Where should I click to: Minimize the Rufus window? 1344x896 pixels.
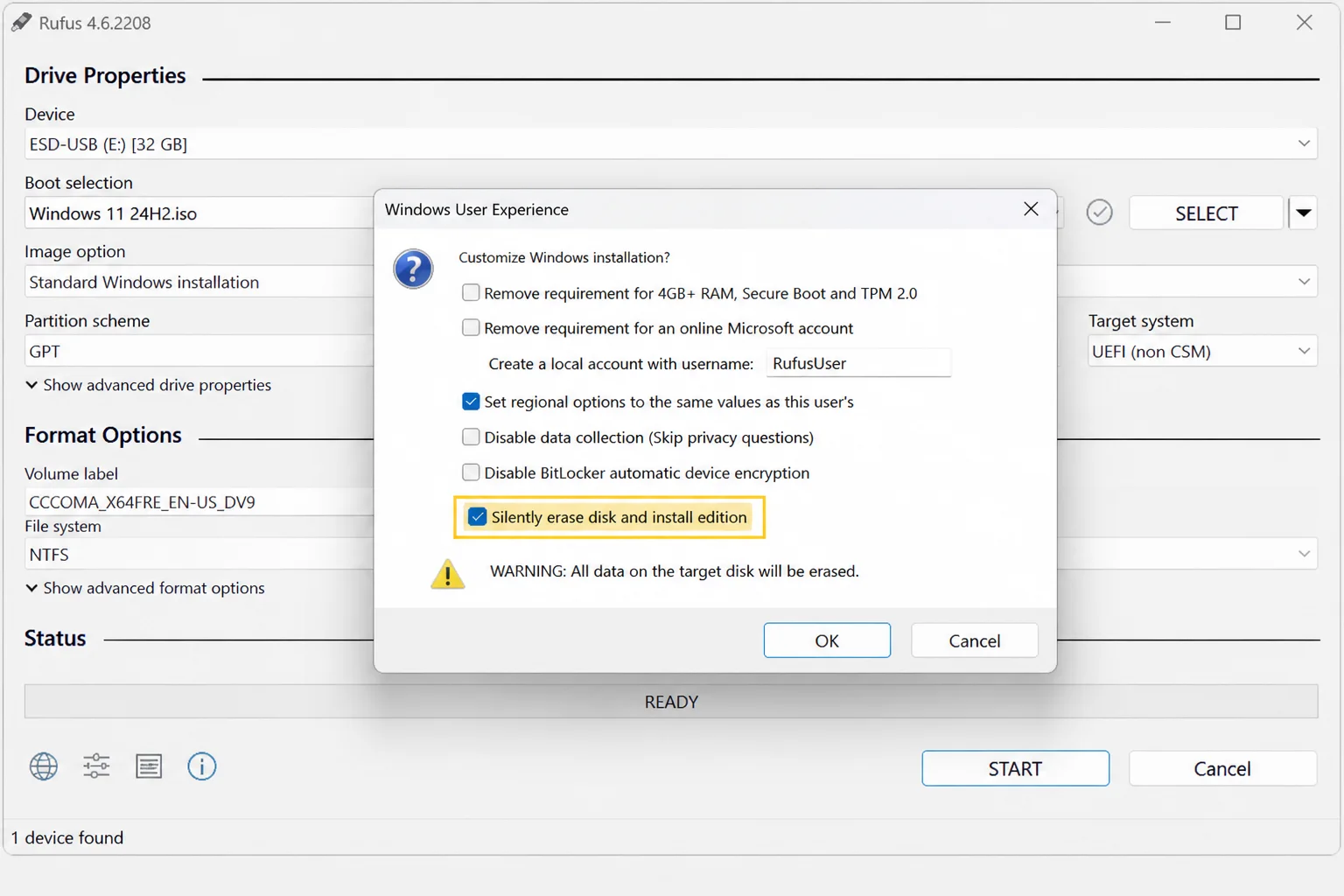1162,23
